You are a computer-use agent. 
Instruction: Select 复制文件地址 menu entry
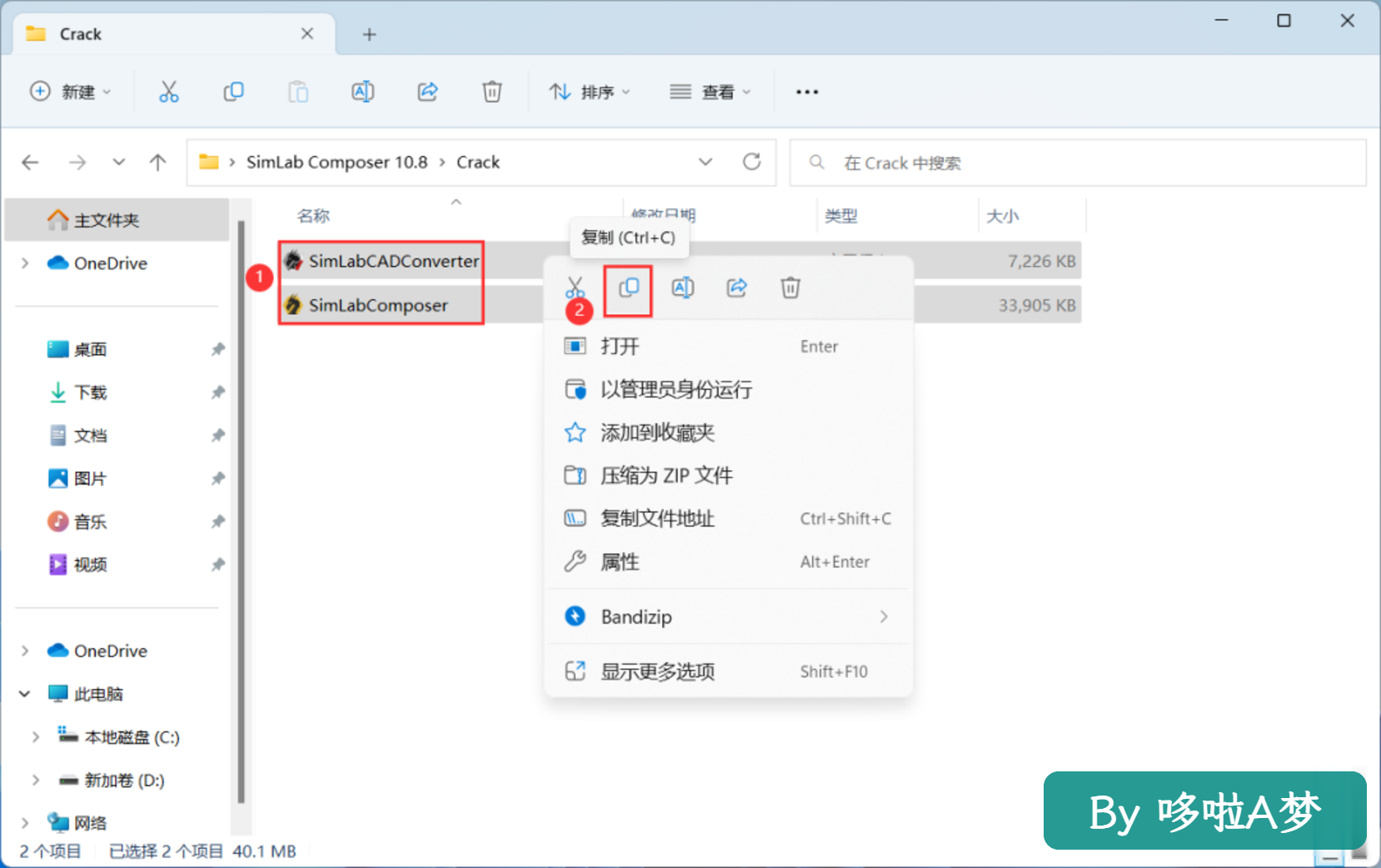pos(728,519)
